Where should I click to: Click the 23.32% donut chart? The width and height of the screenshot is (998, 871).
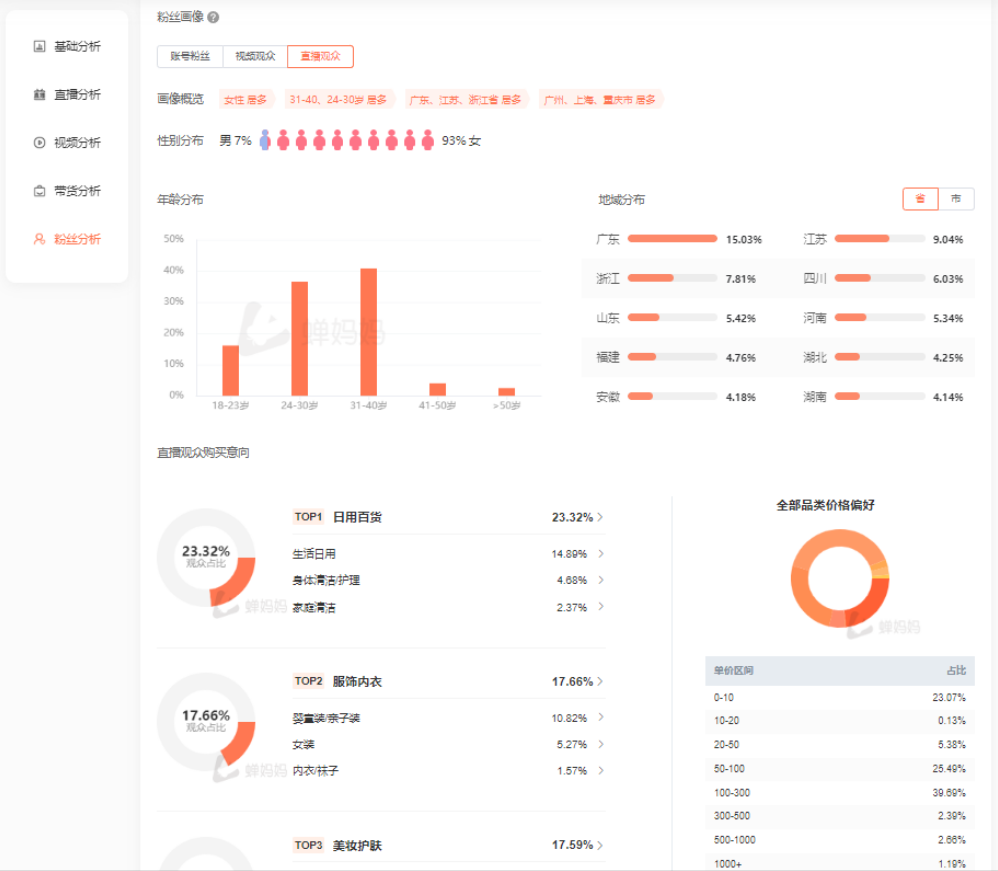point(206,557)
